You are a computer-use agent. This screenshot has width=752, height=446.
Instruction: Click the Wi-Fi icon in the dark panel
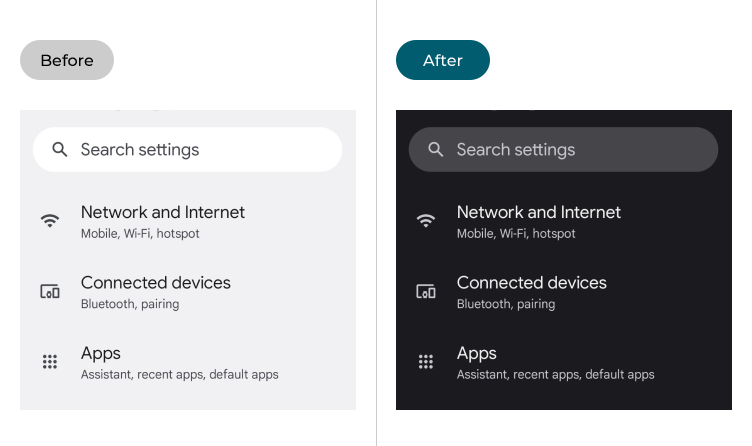pos(426,221)
